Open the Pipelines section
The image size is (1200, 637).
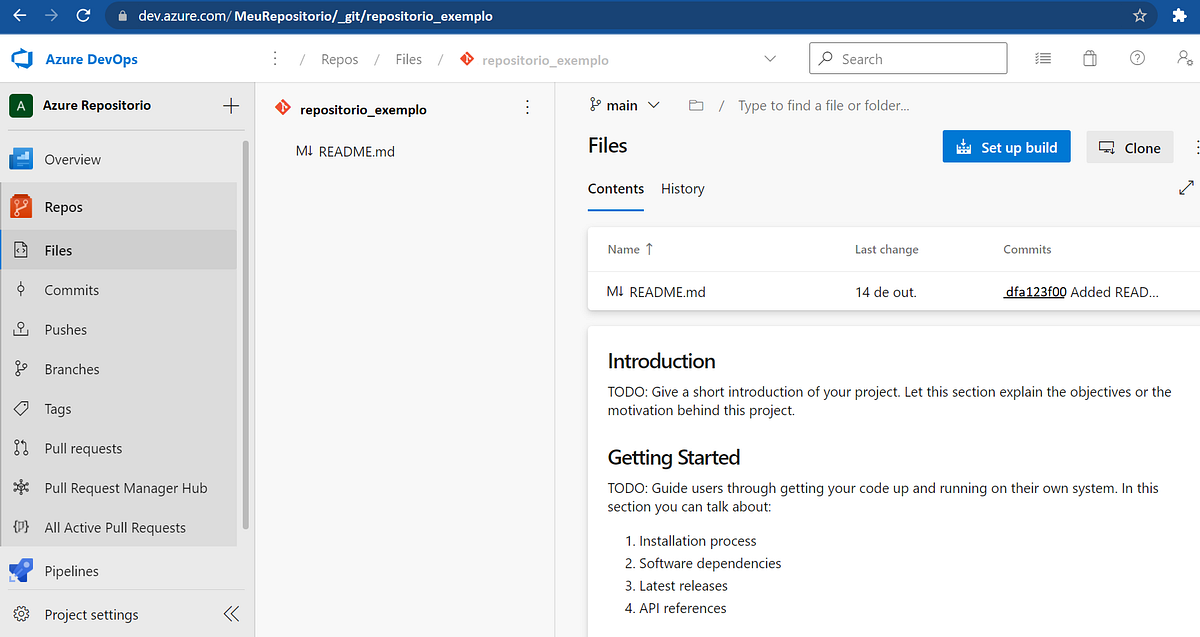click(x=70, y=570)
